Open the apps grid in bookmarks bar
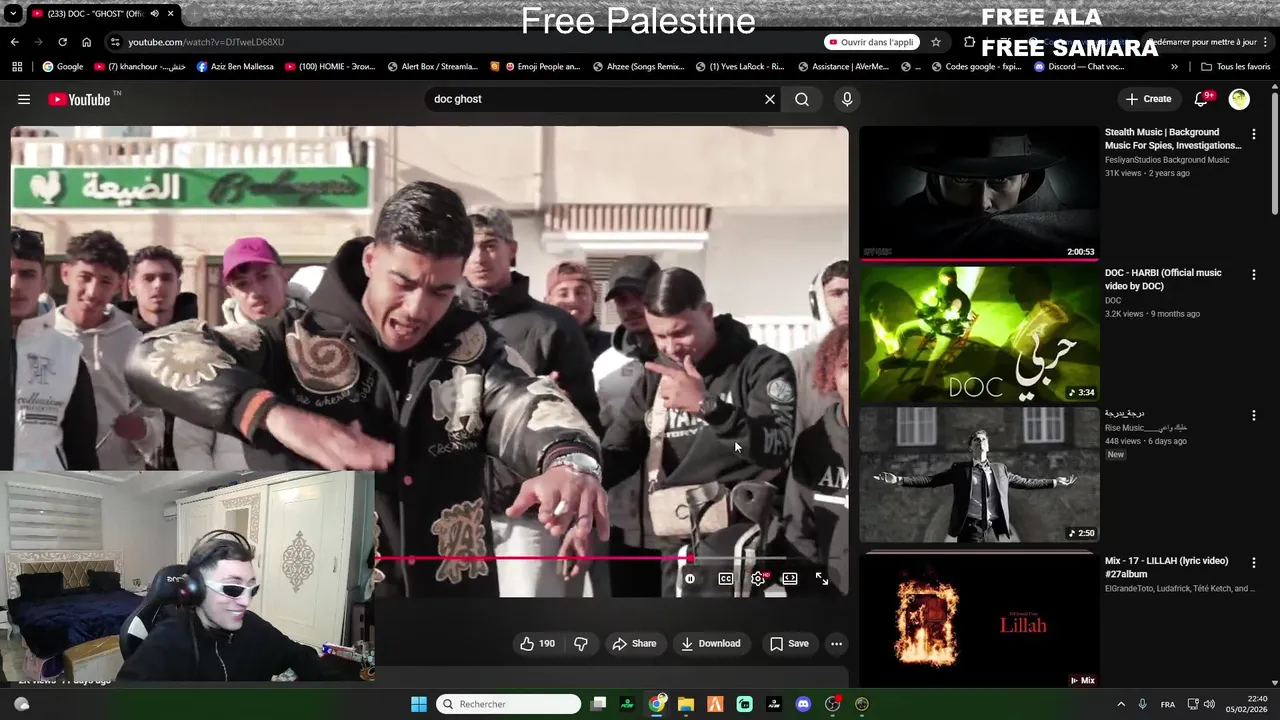The height and width of the screenshot is (720, 1280). pos(17,67)
